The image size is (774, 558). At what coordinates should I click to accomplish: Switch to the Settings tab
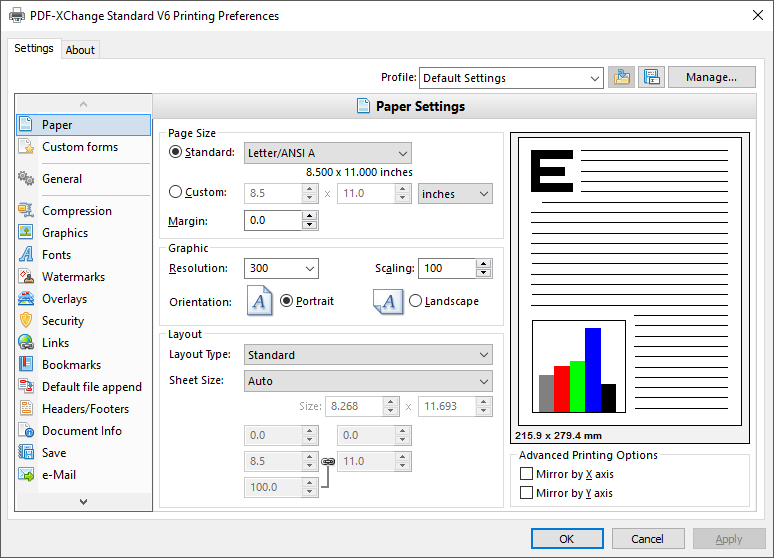coord(34,48)
